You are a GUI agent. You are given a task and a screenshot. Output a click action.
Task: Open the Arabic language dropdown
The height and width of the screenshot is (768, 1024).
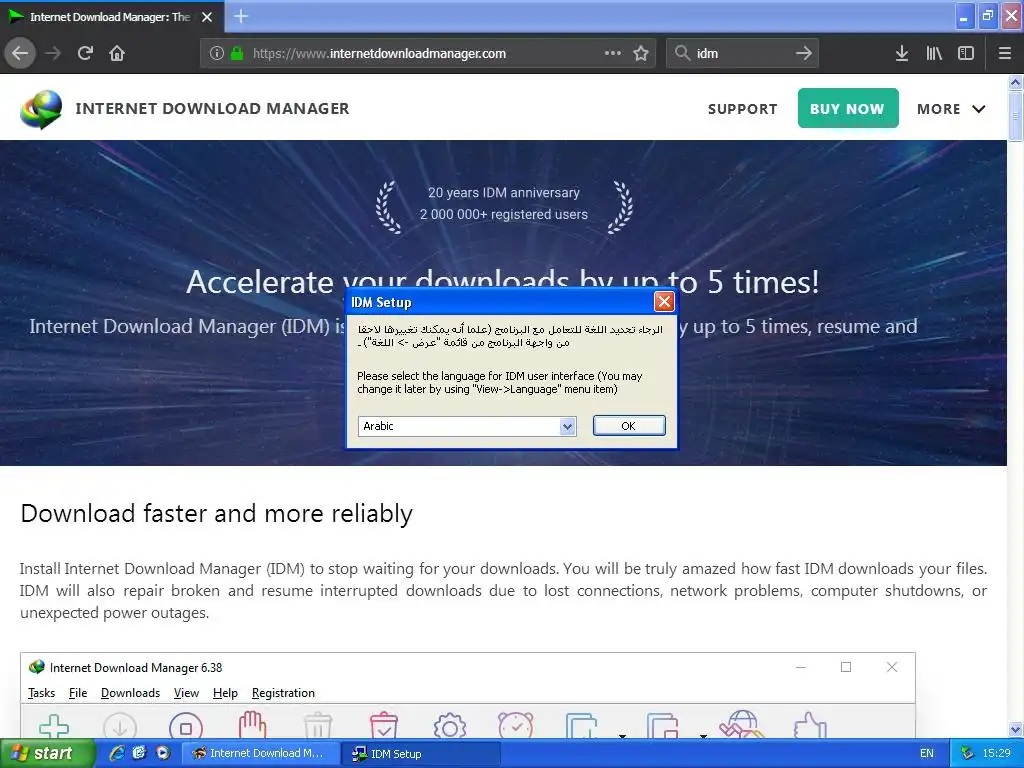(467, 426)
